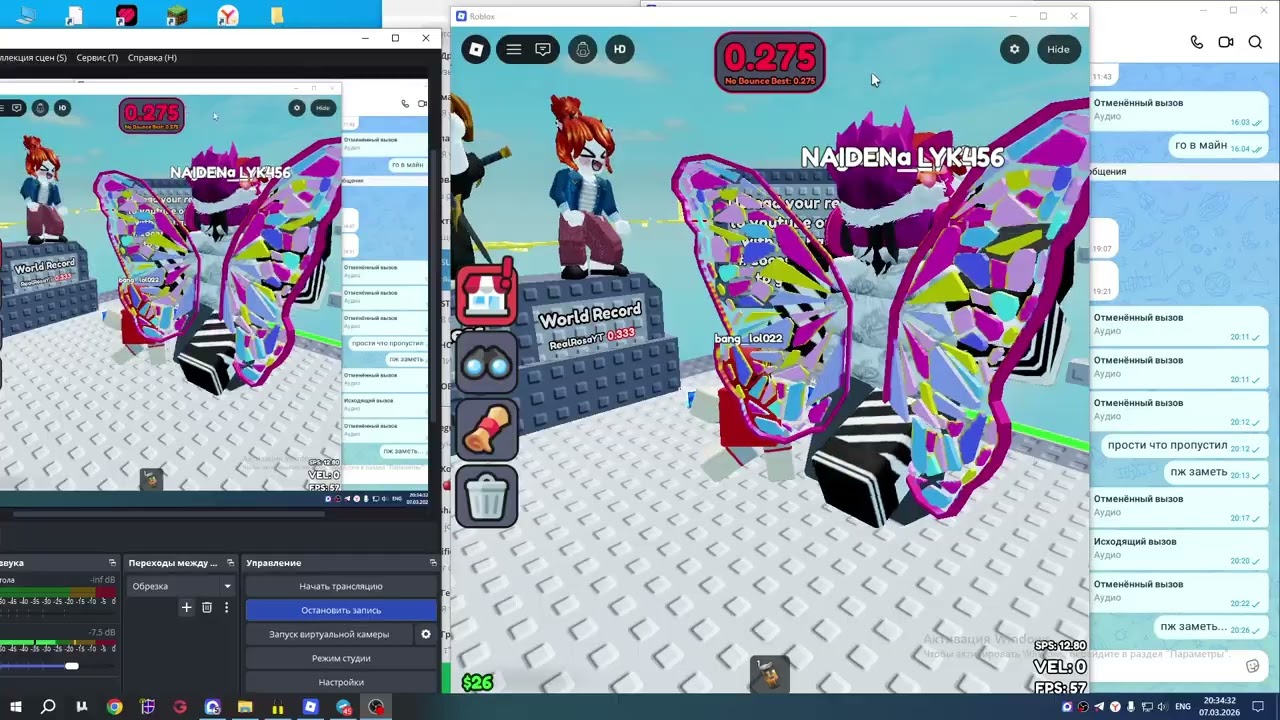Open the Roblox game settings gear
Image resolution: width=1280 pixels, height=720 pixels.
[x=1014, y=49]
